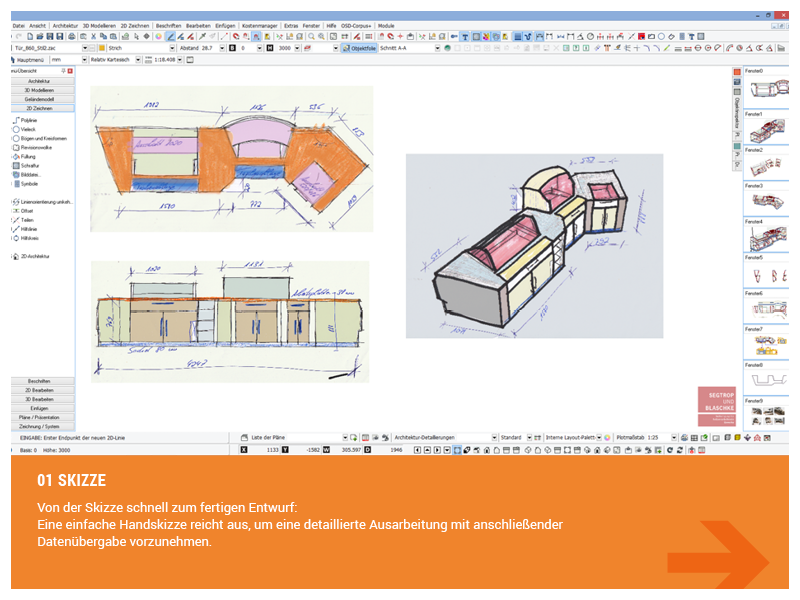Image resolution: width=800 pixels, height=600 pixels.
Task: Toggle the Objektfolie button
Action: [360, 48]
